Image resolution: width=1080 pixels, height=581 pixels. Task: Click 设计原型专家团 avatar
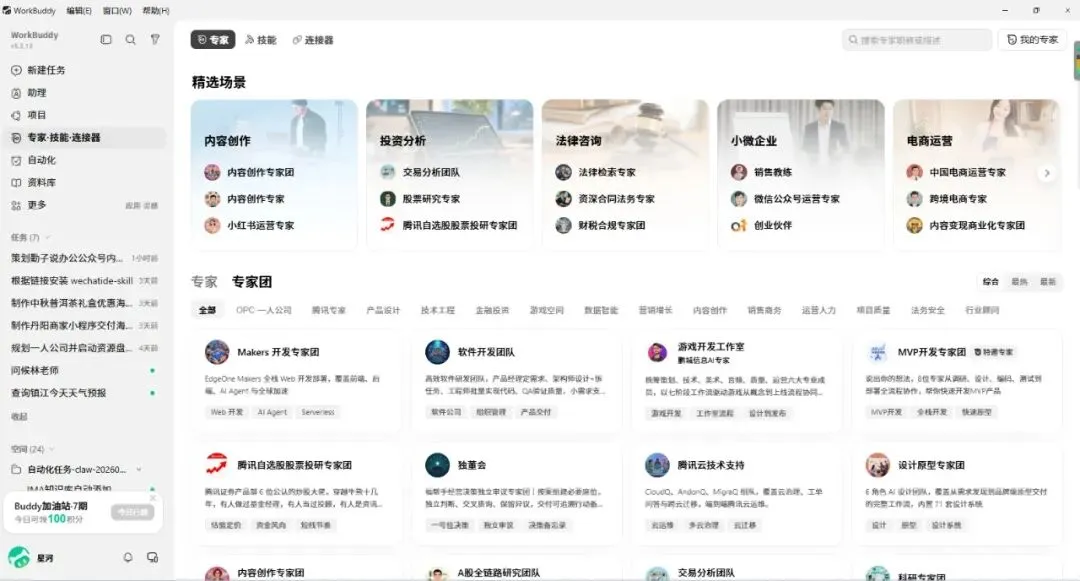[878, 465]
